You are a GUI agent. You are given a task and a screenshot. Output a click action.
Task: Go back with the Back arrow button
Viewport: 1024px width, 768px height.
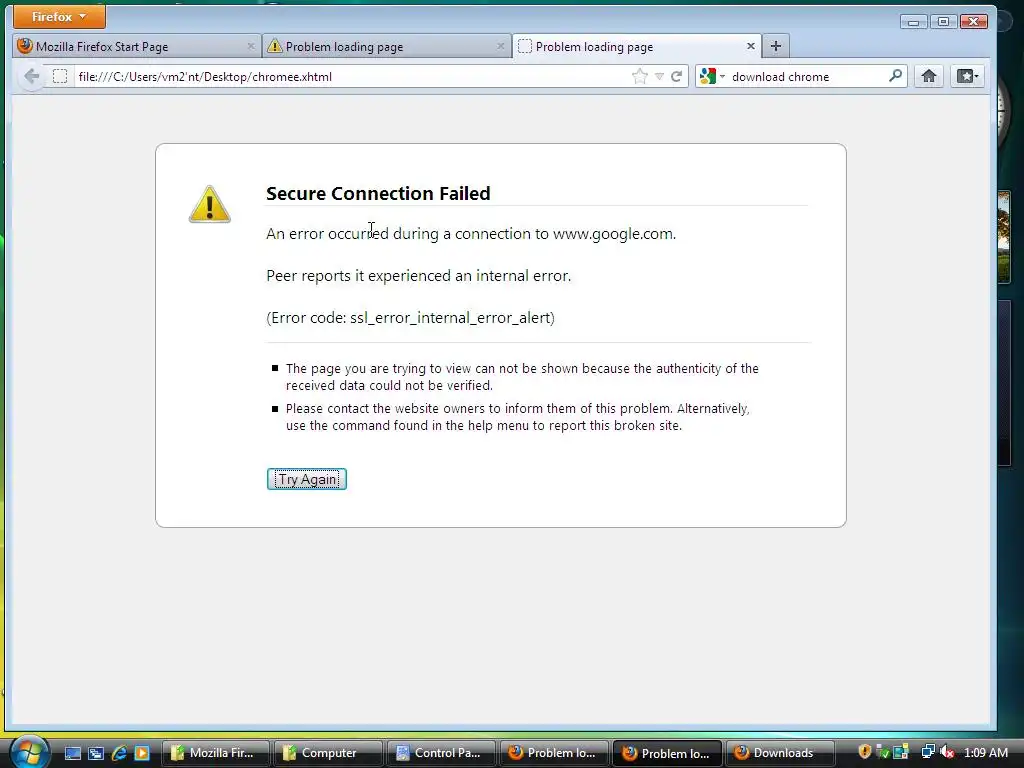pos(31,76)
